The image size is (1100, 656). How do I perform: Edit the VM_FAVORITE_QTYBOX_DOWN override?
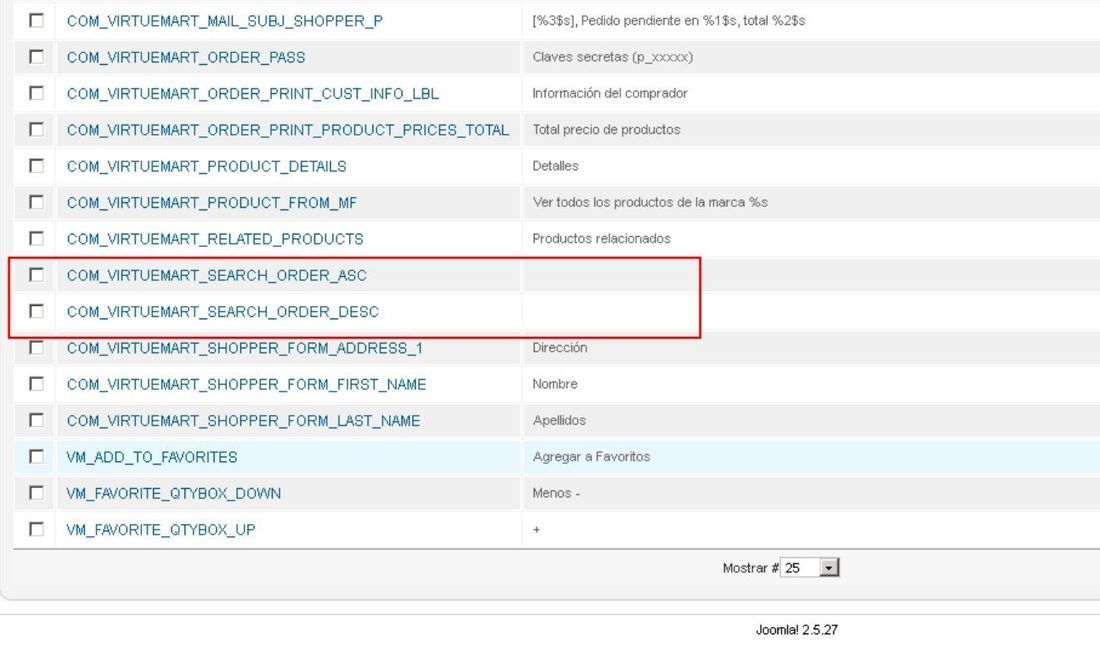(173, 494)
